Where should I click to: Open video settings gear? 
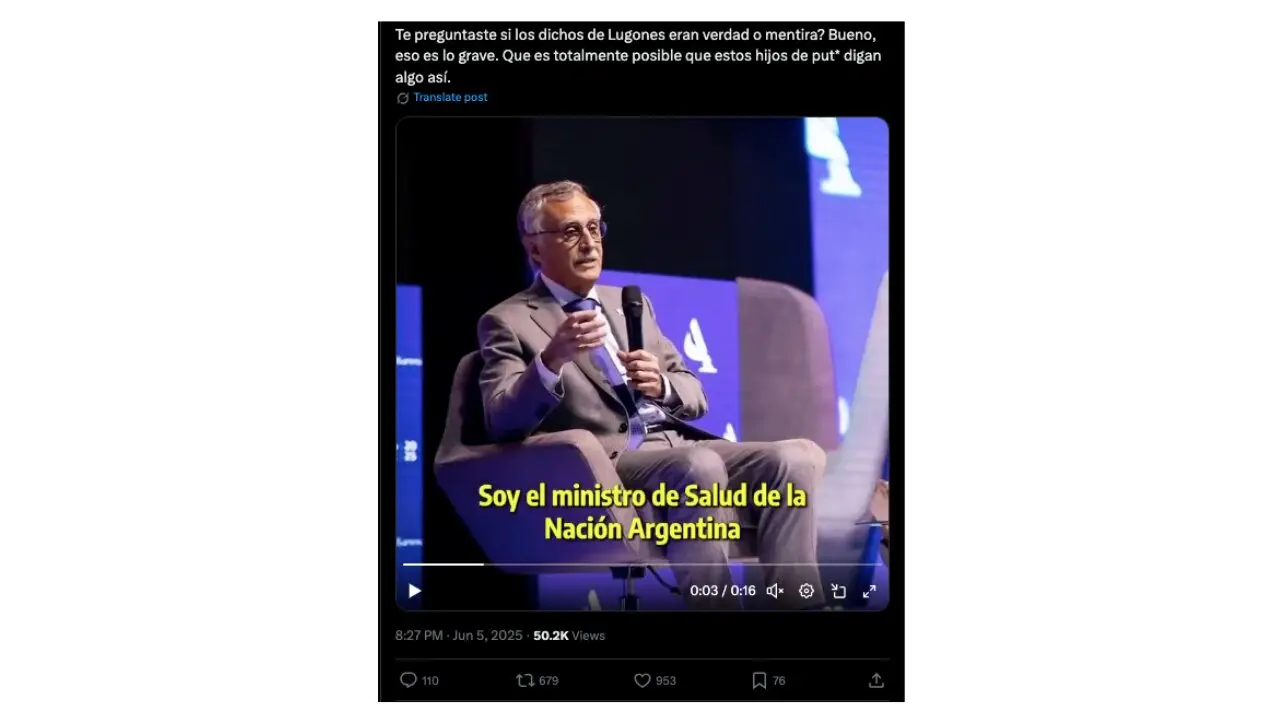pyautogui.click(x=806, y=591)
